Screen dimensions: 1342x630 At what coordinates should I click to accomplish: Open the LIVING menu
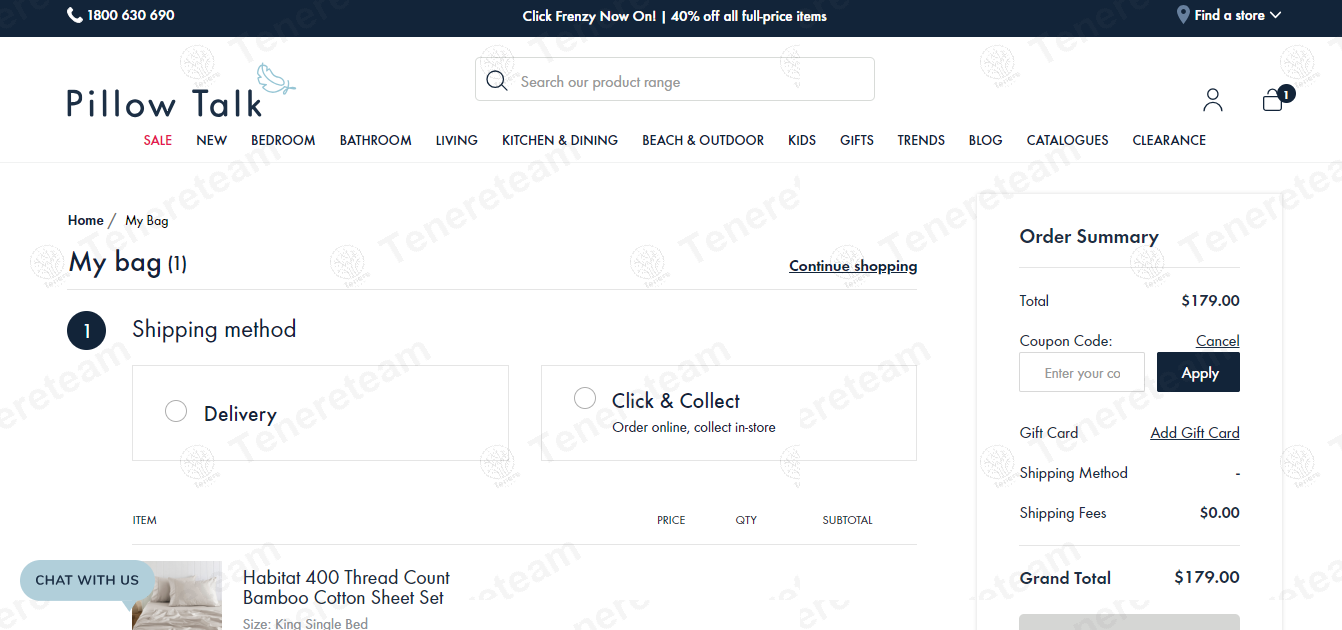pyautogui.click(x=457, y=140)
